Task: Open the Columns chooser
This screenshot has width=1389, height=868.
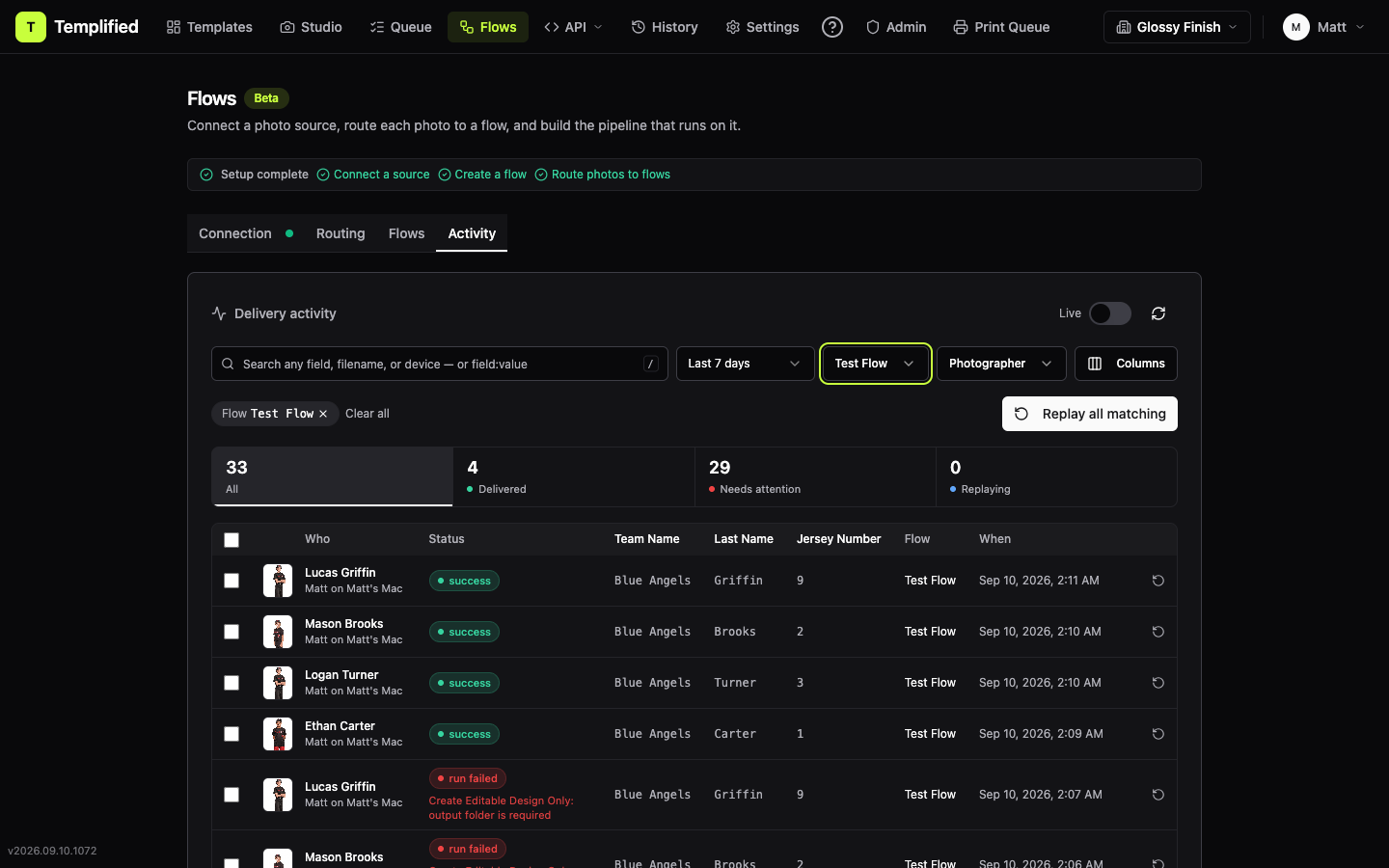Action: pos(1126,364)
